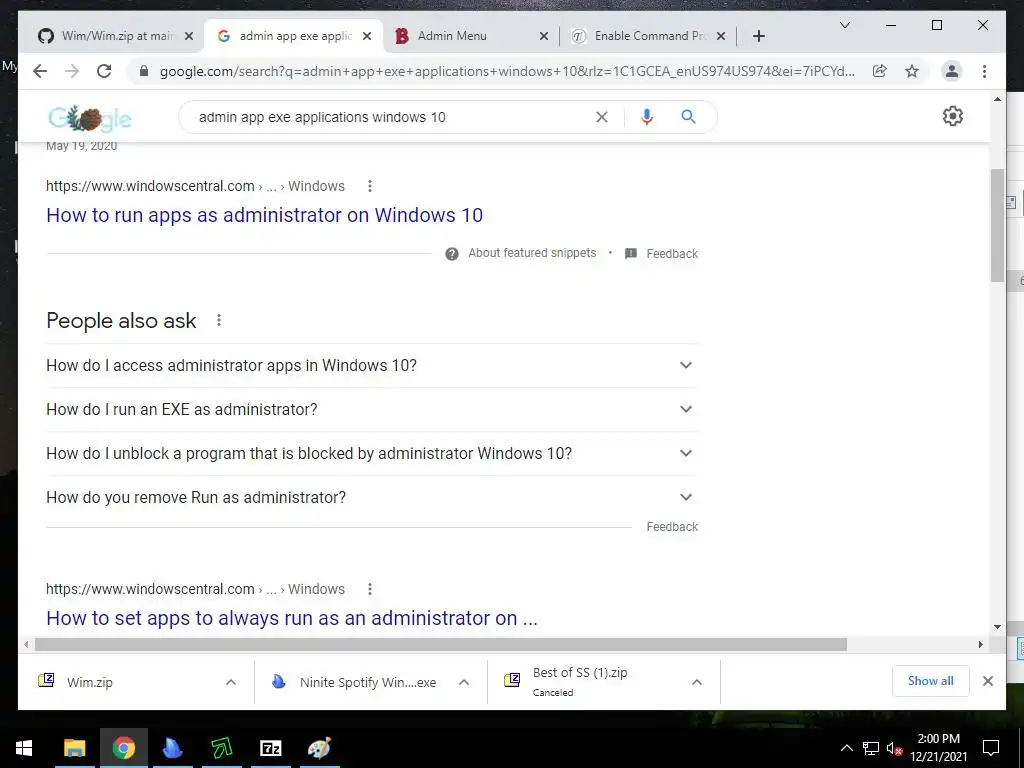Screen dimensions: 1024x768
Task: Open a new browser tab
Action: (x=758, y=36)
